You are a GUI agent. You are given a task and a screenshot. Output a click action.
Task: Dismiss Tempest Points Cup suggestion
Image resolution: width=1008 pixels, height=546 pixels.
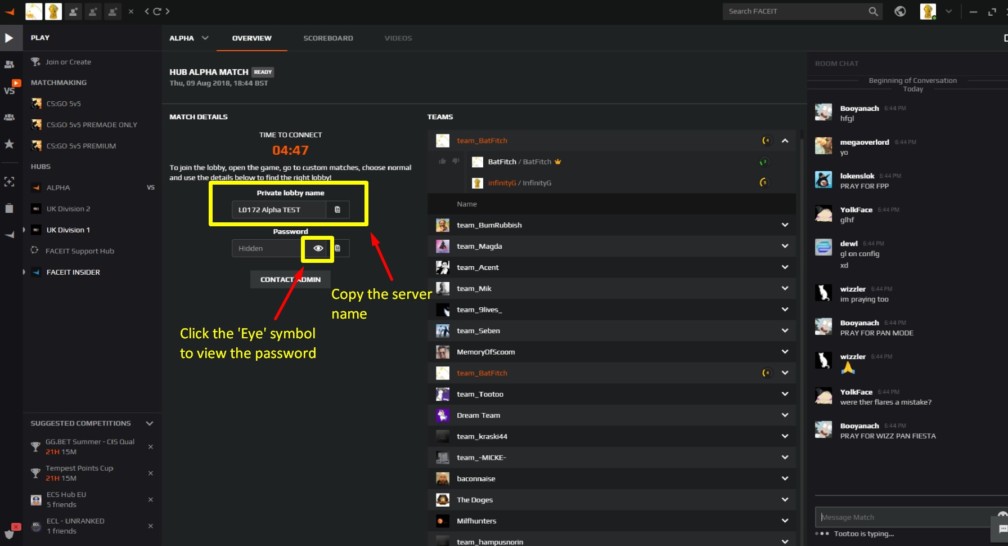(150, 473)
